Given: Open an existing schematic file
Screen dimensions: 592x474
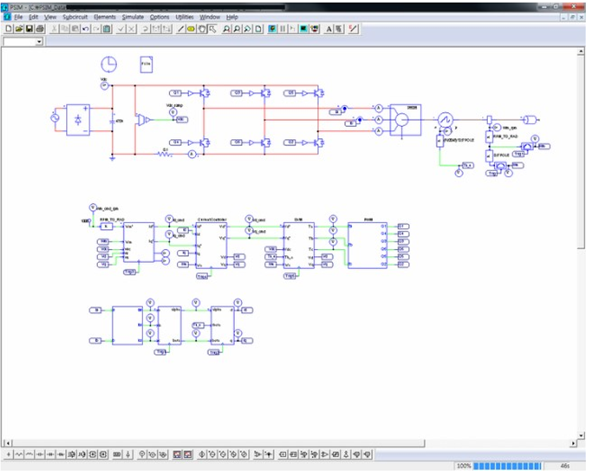Looking at the screenshot, I should [x=19, y=29].
